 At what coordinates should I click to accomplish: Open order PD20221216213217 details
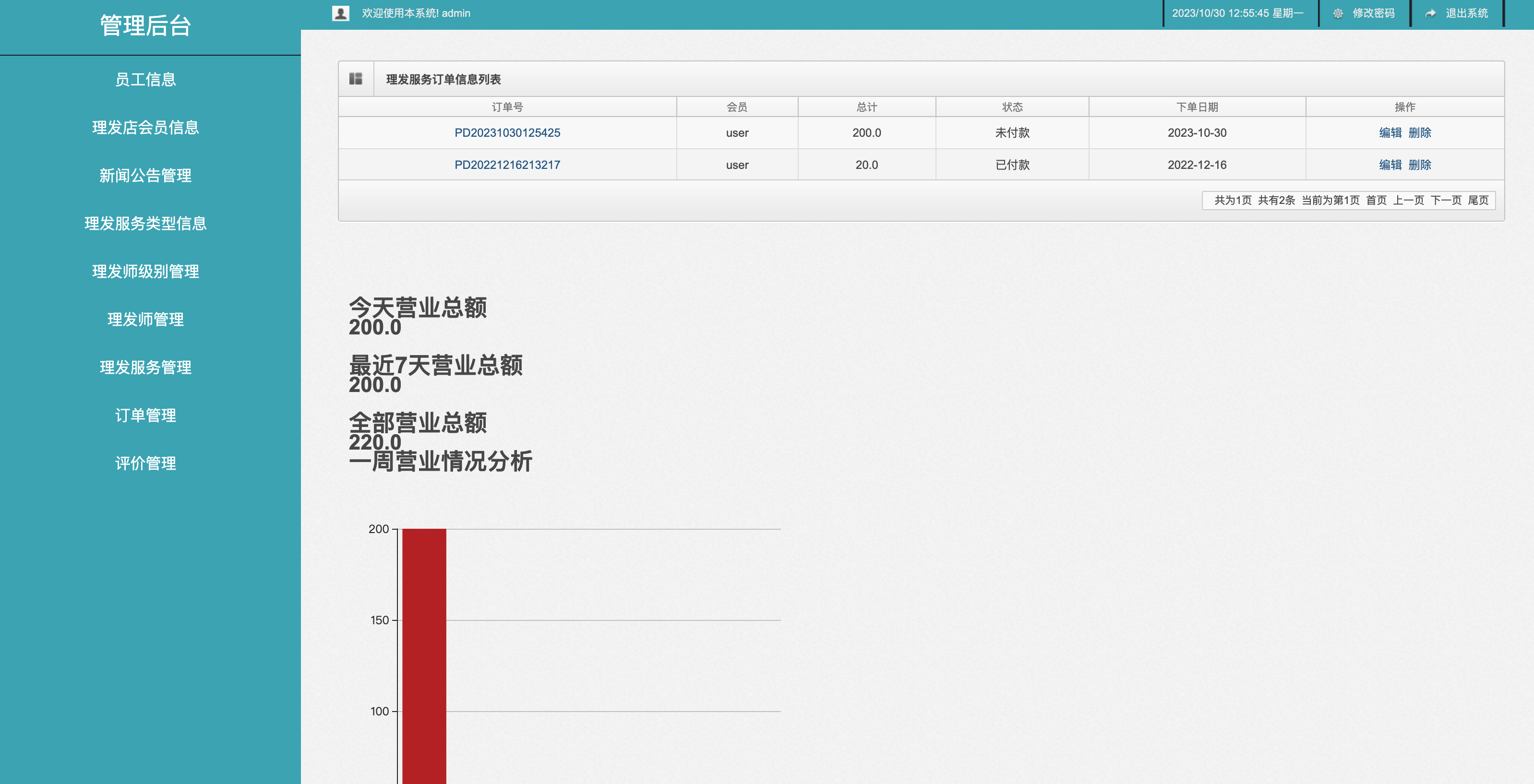[507, 165]
